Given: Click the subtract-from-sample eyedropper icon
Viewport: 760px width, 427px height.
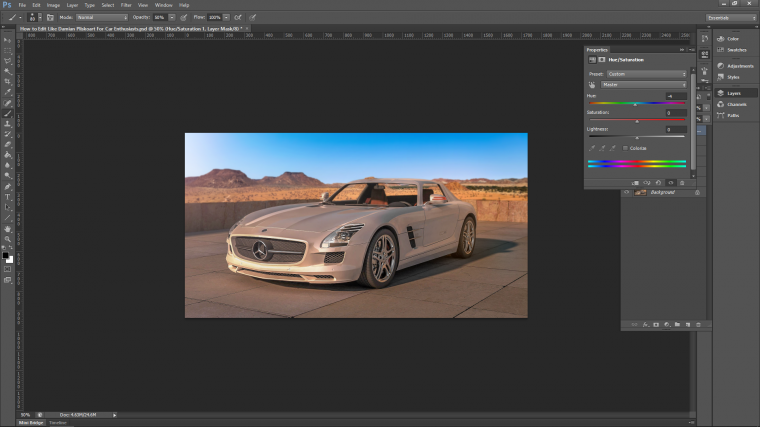Looking at the screenshot, I should pos(613,148).
